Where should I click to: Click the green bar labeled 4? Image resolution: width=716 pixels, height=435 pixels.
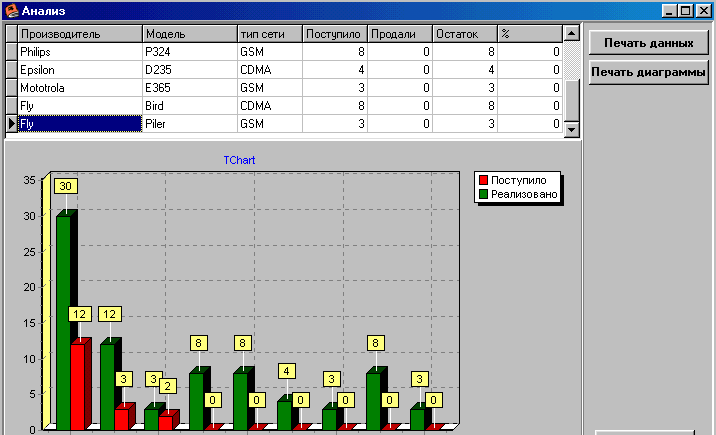click(284, 415)
